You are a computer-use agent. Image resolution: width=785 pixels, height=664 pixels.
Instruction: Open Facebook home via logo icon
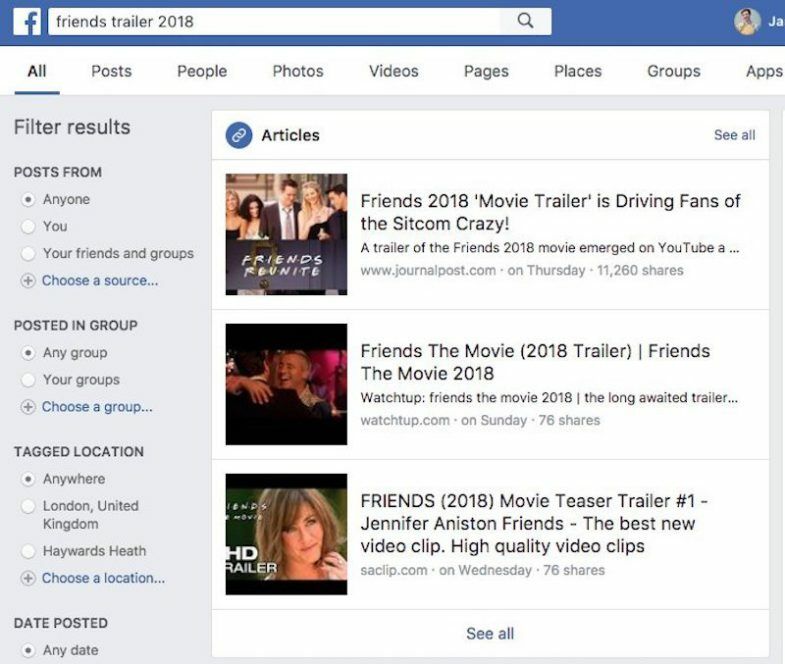pyautogui.click(x=27, y=22)
